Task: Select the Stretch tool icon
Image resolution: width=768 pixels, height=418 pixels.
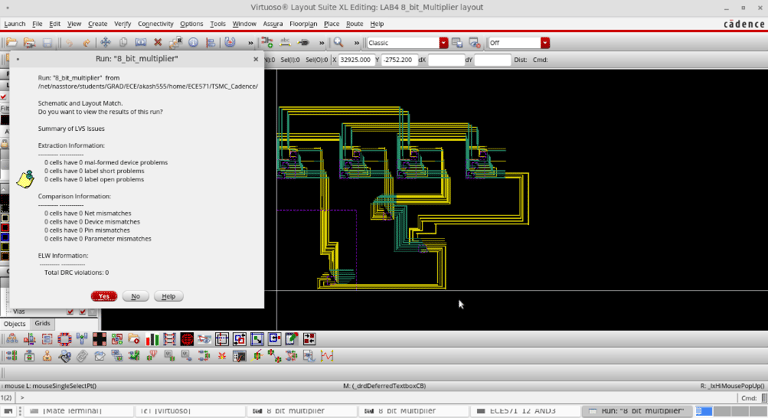Action: [x=141, y=43]
